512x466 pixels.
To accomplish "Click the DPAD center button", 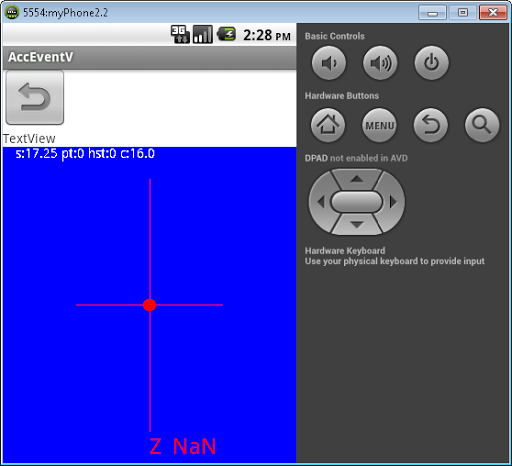I will tap(357, 202).
